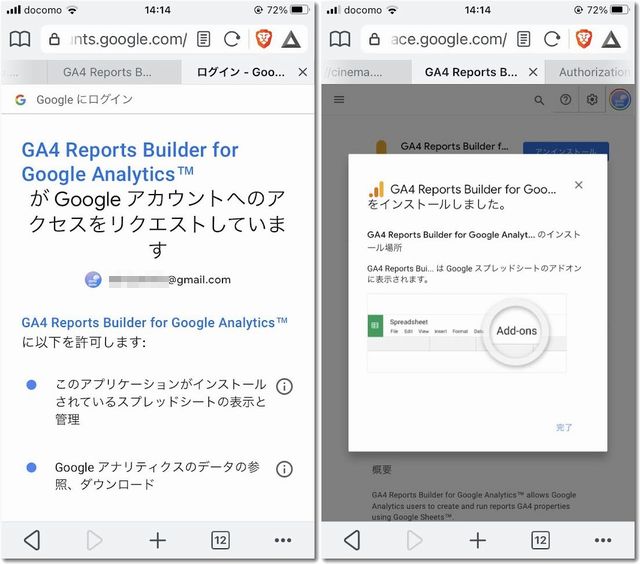
Task: Tap lock icon beside nts.google.com address
Action: pos(54,39)
